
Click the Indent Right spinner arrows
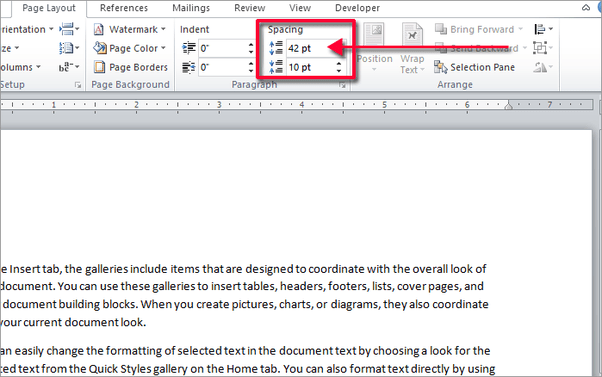(251, 67)
